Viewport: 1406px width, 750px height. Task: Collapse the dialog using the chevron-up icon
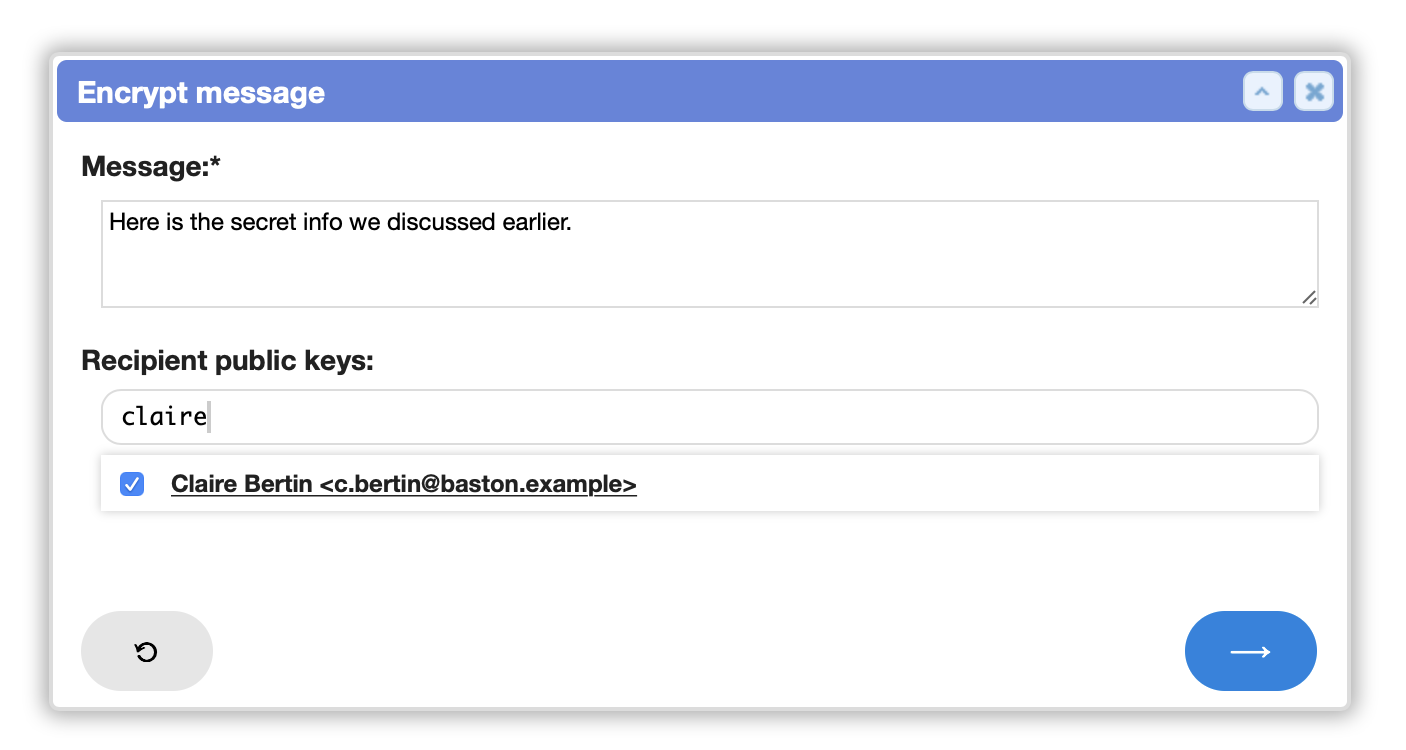[x=1262, y=92]
